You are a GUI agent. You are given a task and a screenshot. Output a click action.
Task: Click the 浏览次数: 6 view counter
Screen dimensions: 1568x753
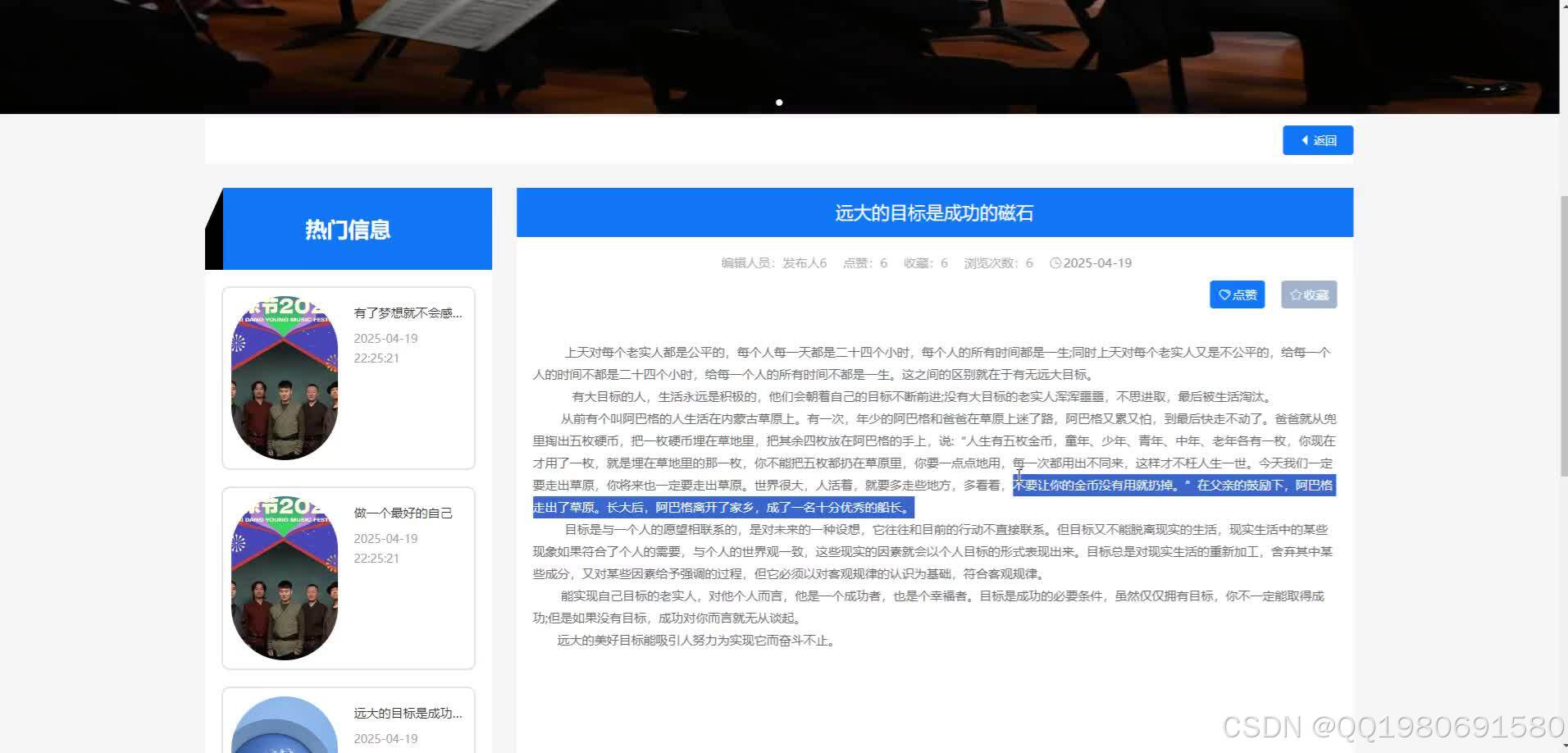click(999, 262)
